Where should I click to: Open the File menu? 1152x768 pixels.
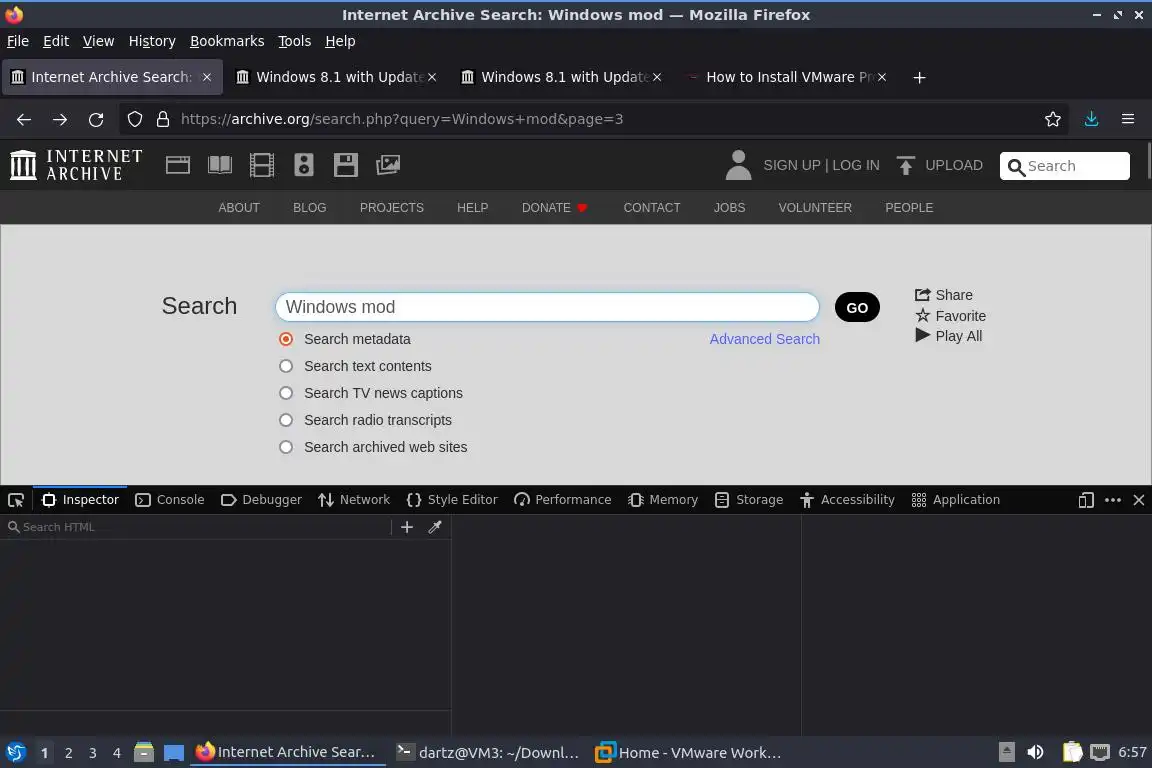click(x=18, y=41)
